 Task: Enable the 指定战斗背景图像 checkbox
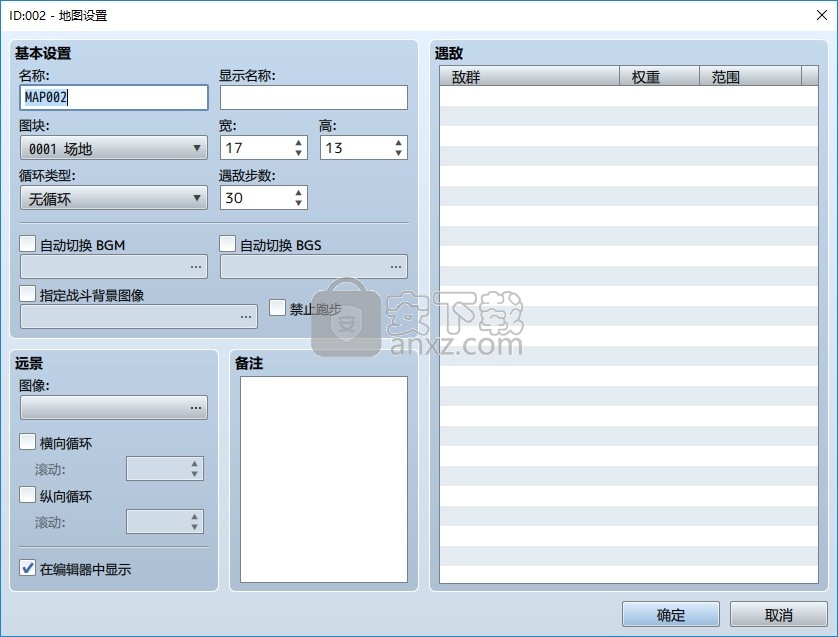point(27,294)
